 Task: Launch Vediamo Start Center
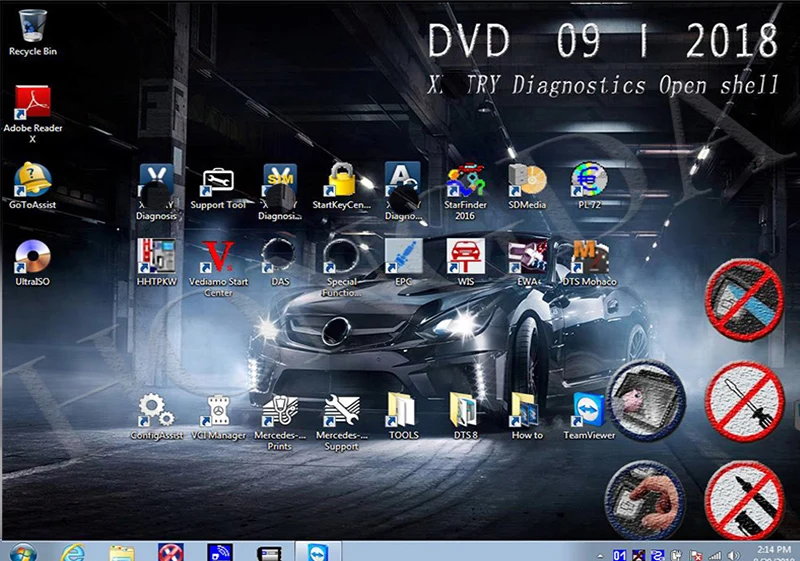click(218, 269)
